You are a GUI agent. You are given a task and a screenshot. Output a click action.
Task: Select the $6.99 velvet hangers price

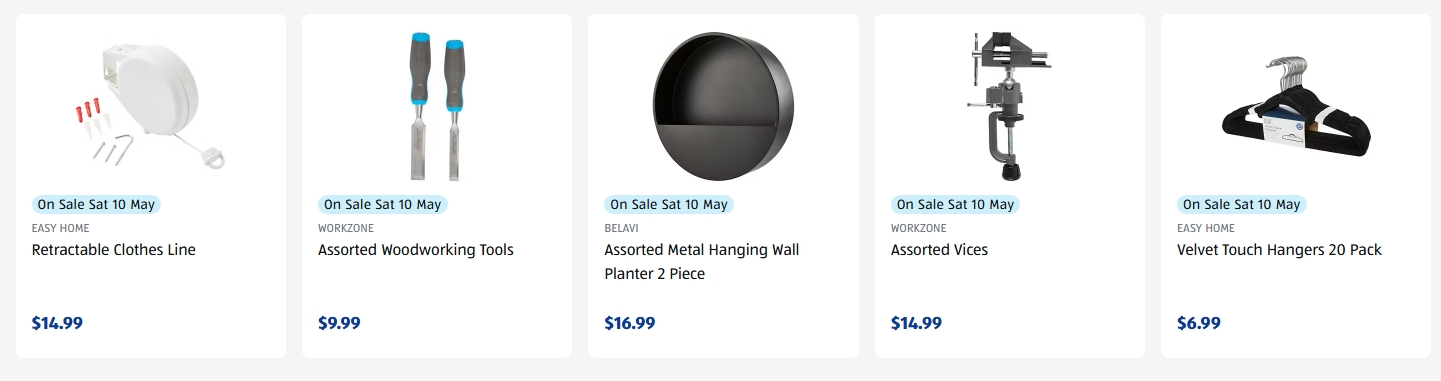point(1199,323)
